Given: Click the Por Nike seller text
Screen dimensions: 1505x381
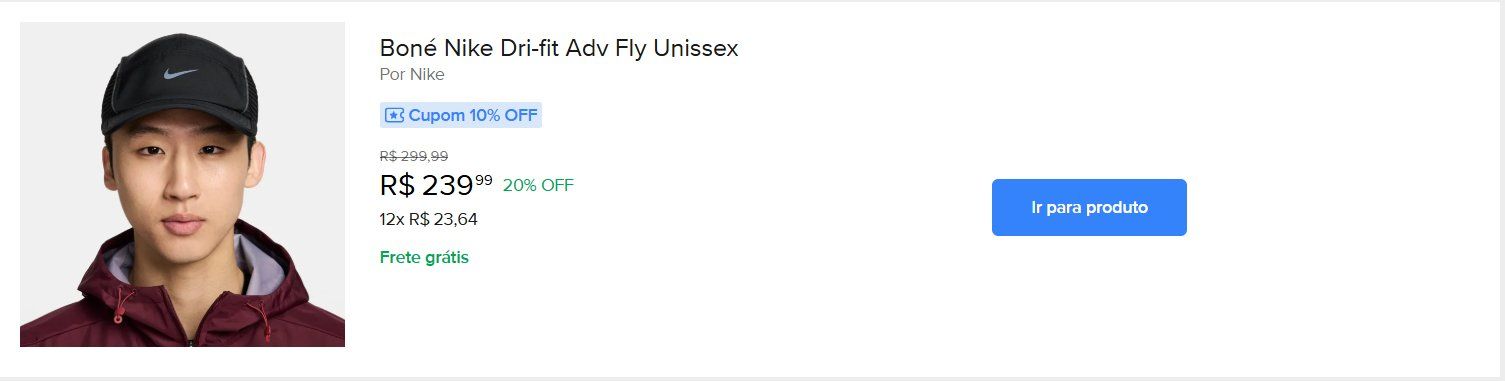Looking at the screenshot, I should point(412,74).
